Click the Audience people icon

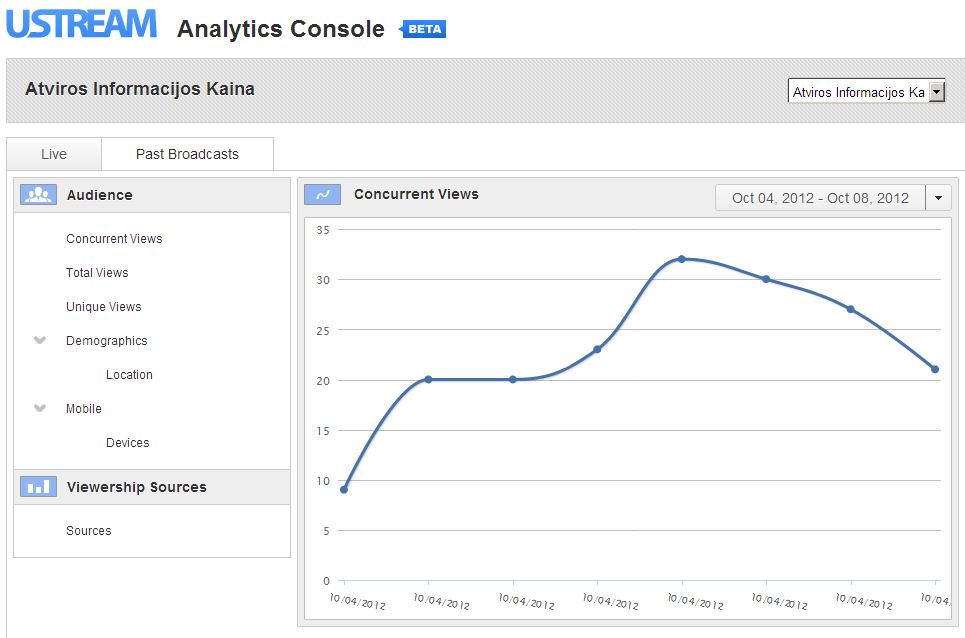[38, 195]
